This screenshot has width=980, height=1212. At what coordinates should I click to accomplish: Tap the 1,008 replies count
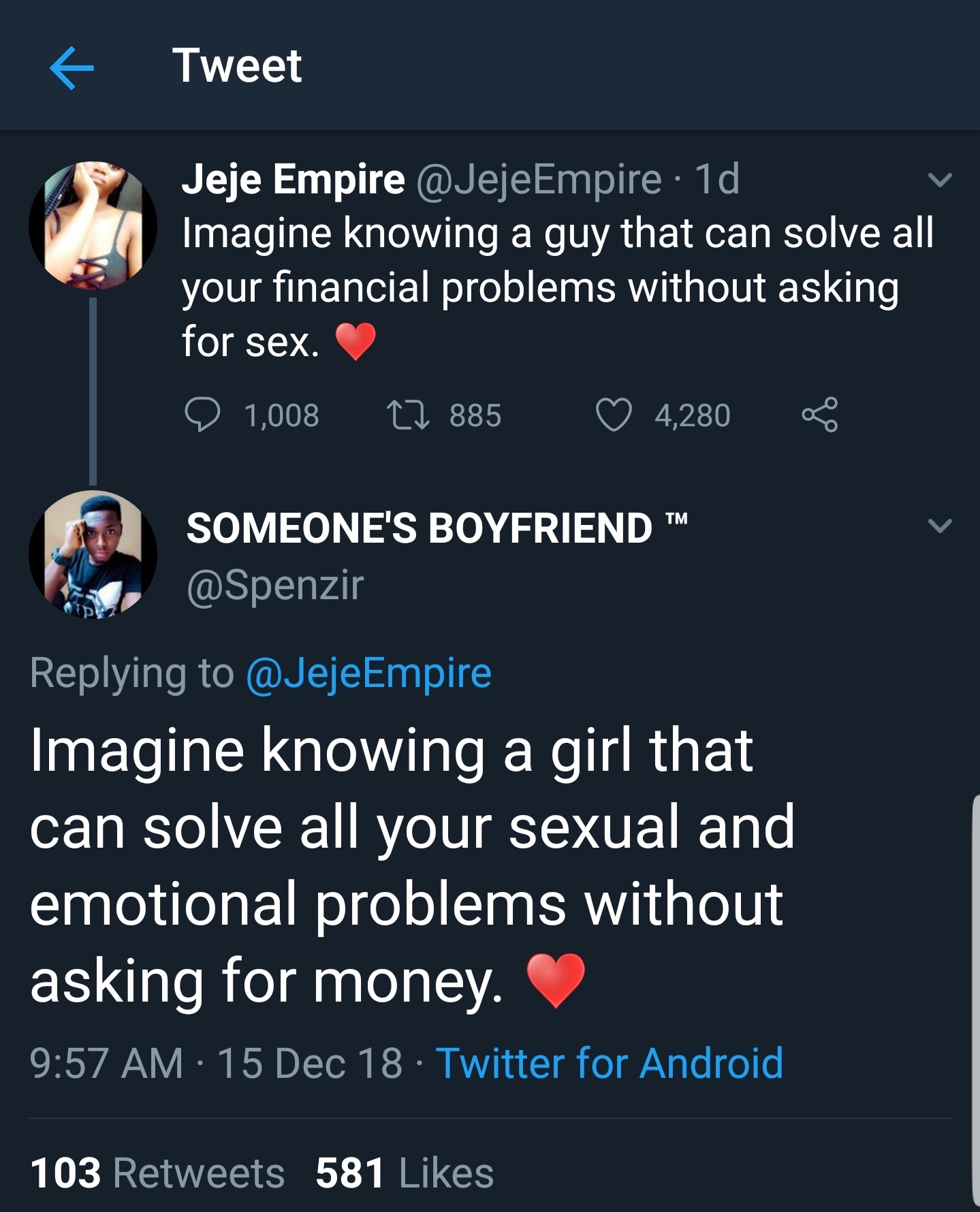[x=281, y=415]
